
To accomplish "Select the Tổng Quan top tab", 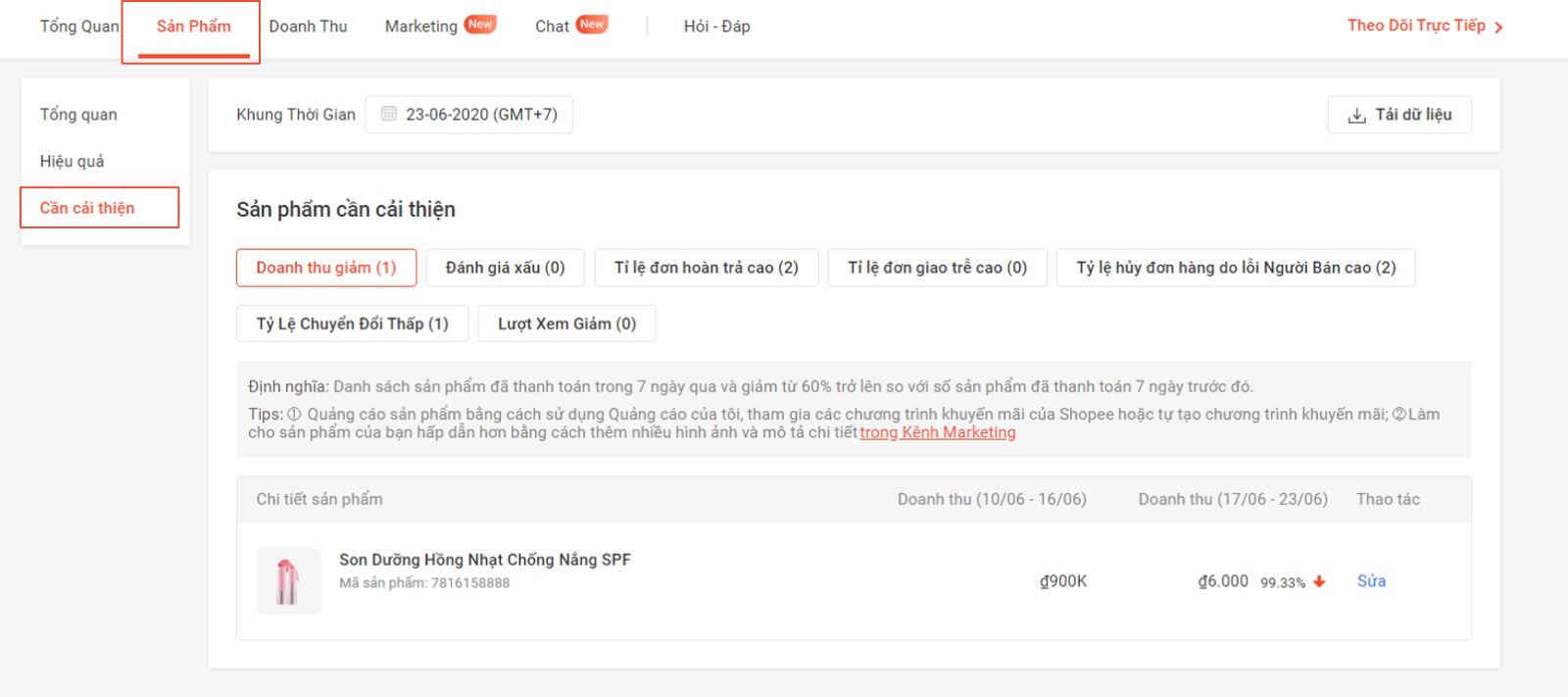I will 78,26.
